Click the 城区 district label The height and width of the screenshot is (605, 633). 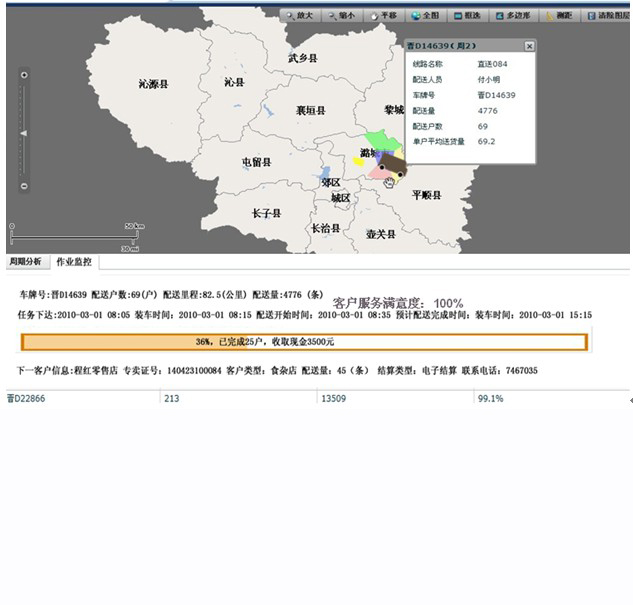pos(341,198)
